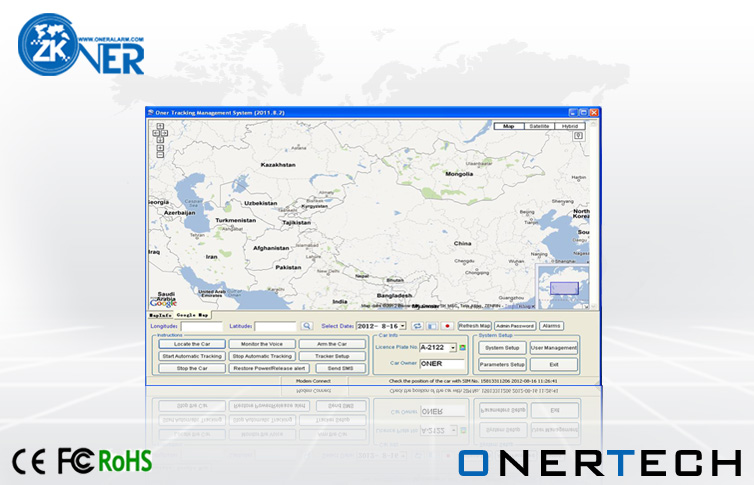754x485 pixels.
Task: Pan the map right with arrow button
Action: 164,133
